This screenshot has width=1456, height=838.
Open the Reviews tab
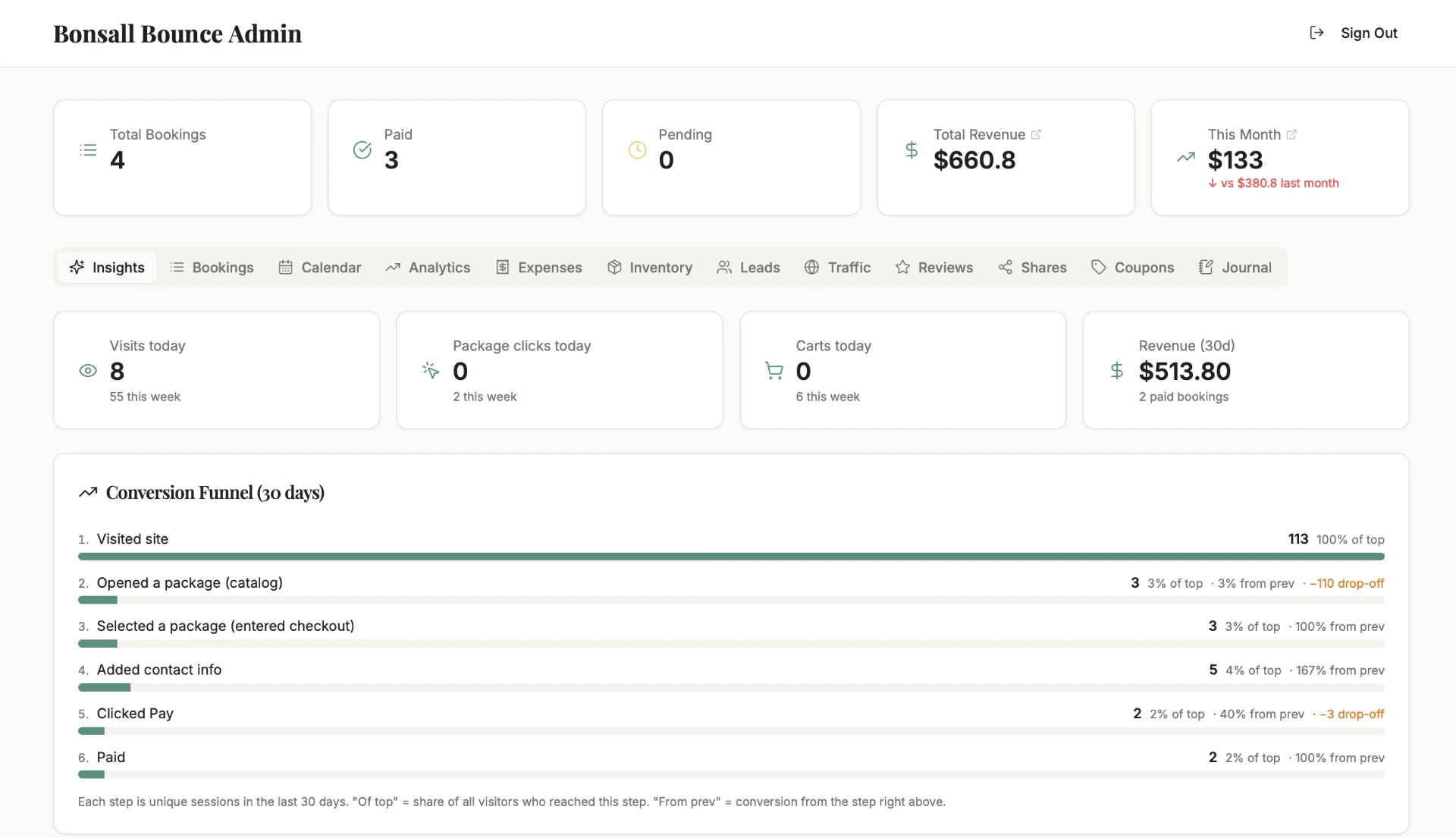(x=934, y=267)
